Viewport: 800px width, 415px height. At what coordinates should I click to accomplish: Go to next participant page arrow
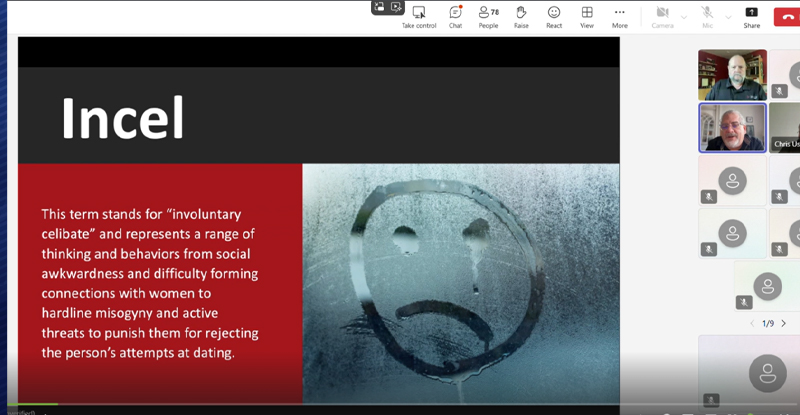784,323
